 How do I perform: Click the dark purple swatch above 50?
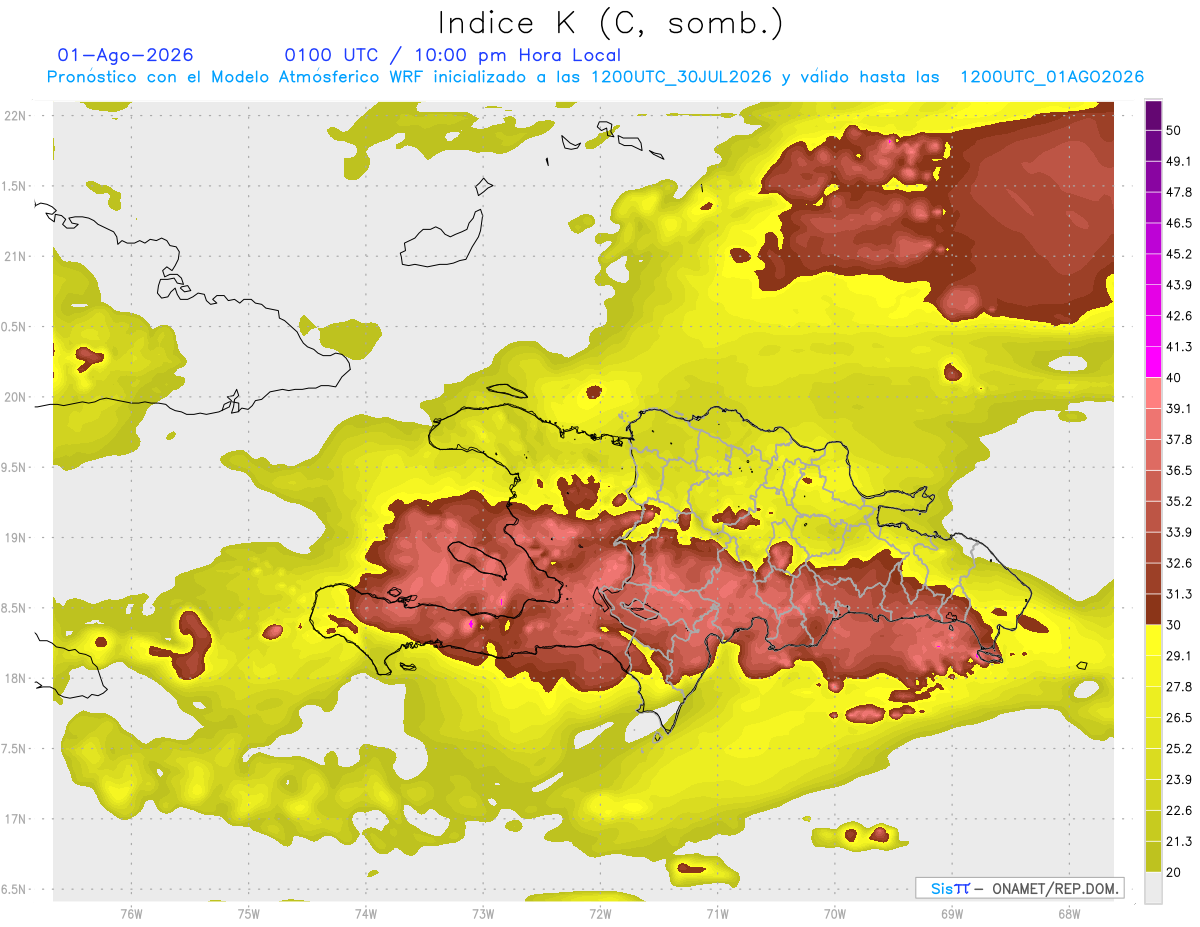(1153, 115)
